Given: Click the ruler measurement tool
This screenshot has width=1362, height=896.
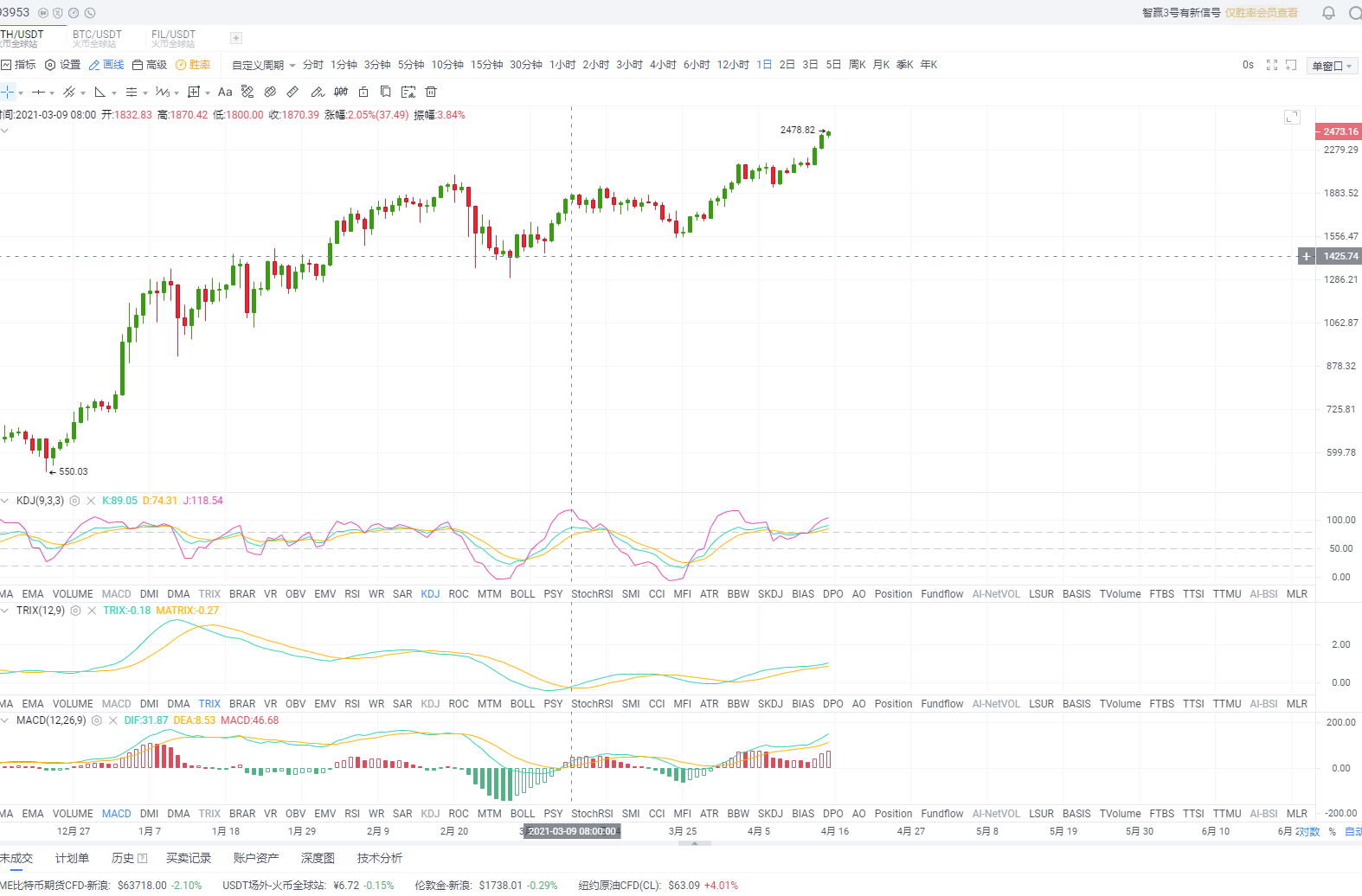Looking at the screenshot, I should pos(292,92).
